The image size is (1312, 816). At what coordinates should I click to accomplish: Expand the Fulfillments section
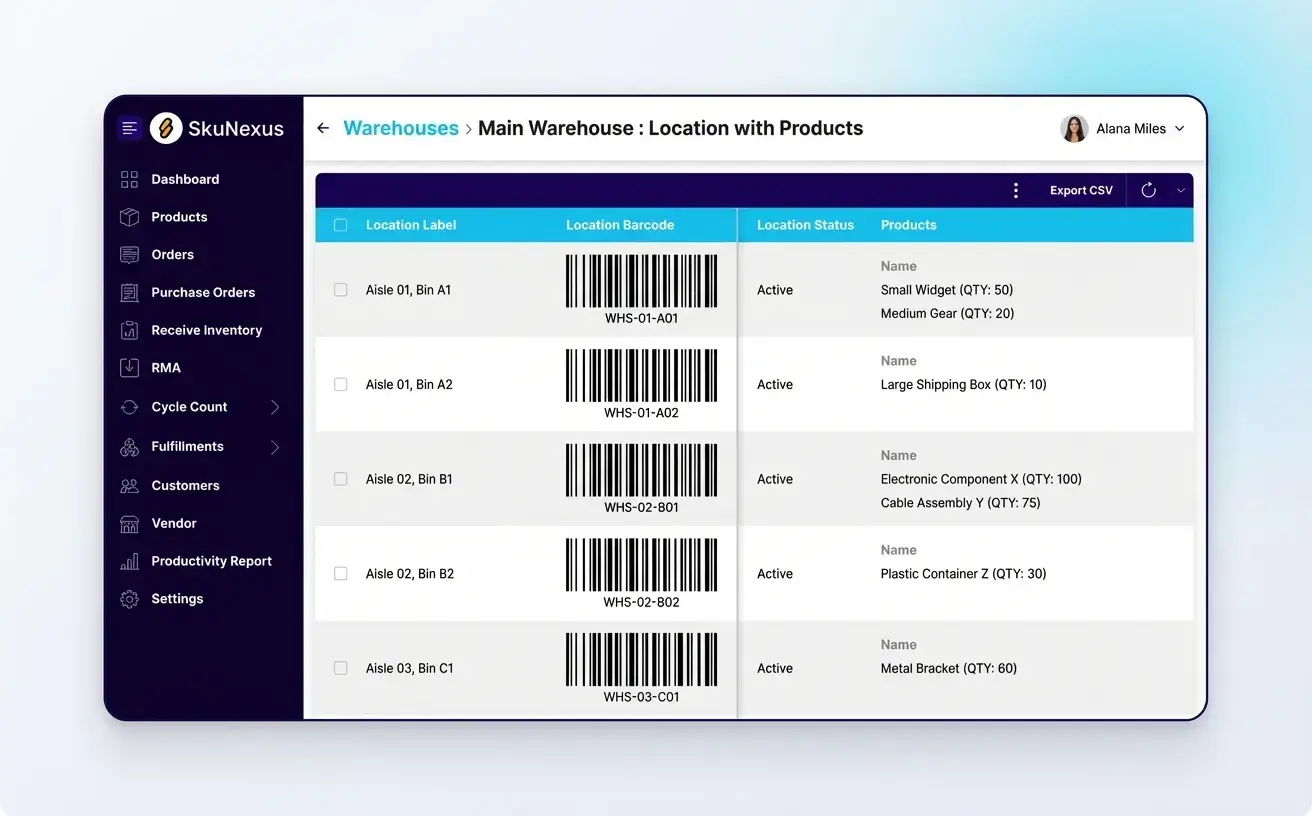pyautogui.click(x=276, y=446)
